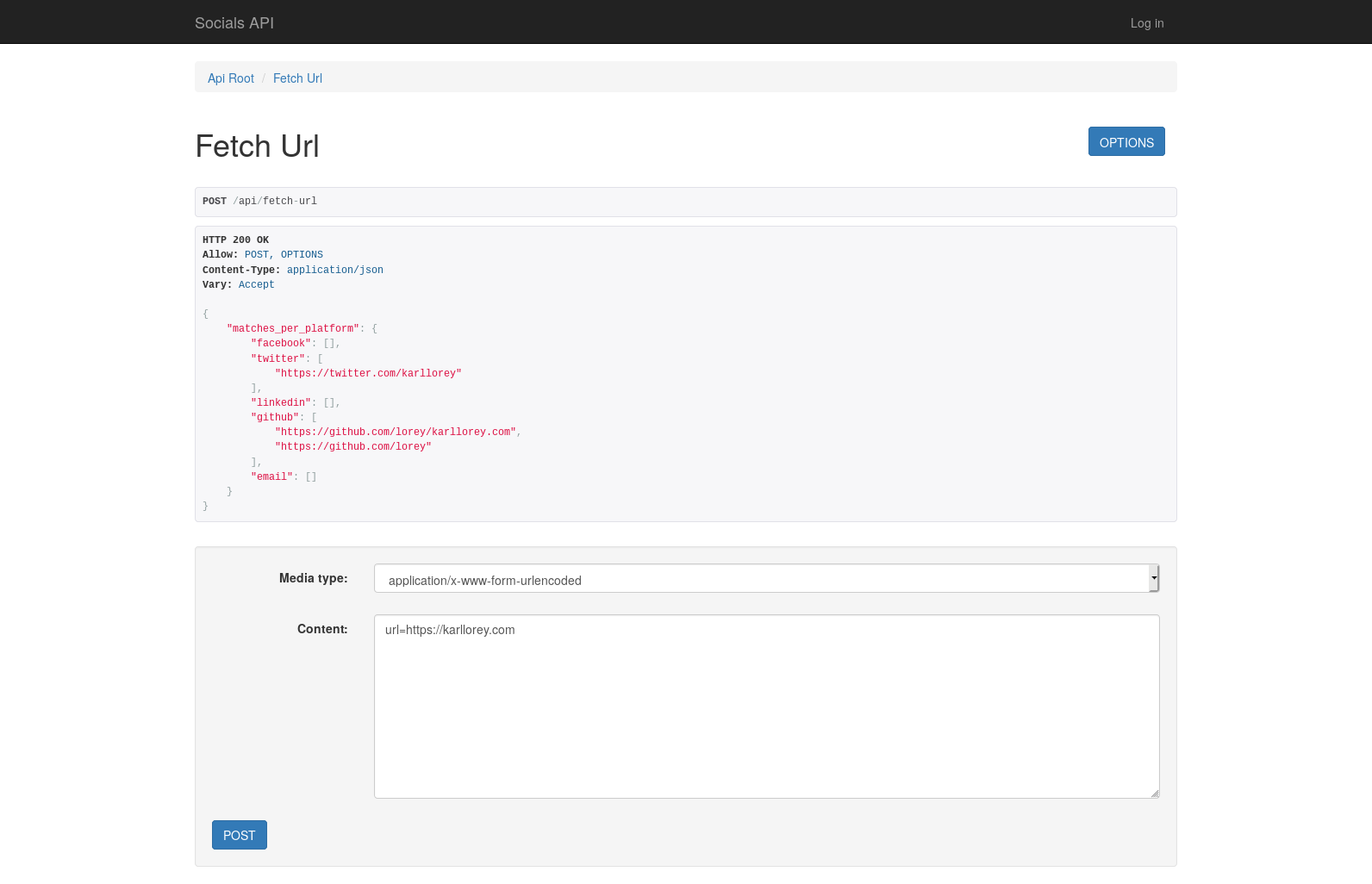The width and height of the screenshot is (1372, 884).
Task: Click the Allow: POST, OPTIONS header value
Action: click(284, 255)
